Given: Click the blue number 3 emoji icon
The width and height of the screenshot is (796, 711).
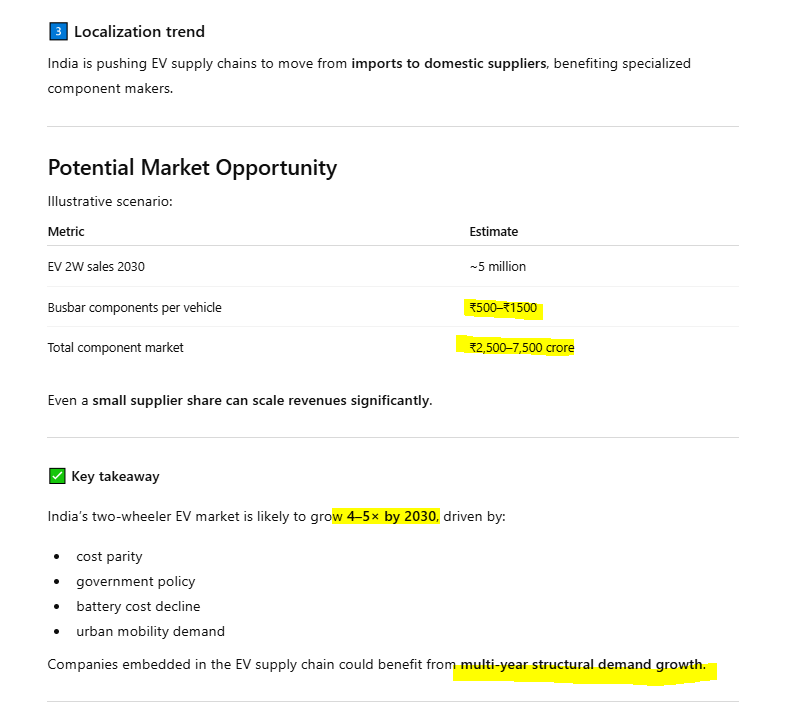Looking at the screenshot, I should [57, 32].
